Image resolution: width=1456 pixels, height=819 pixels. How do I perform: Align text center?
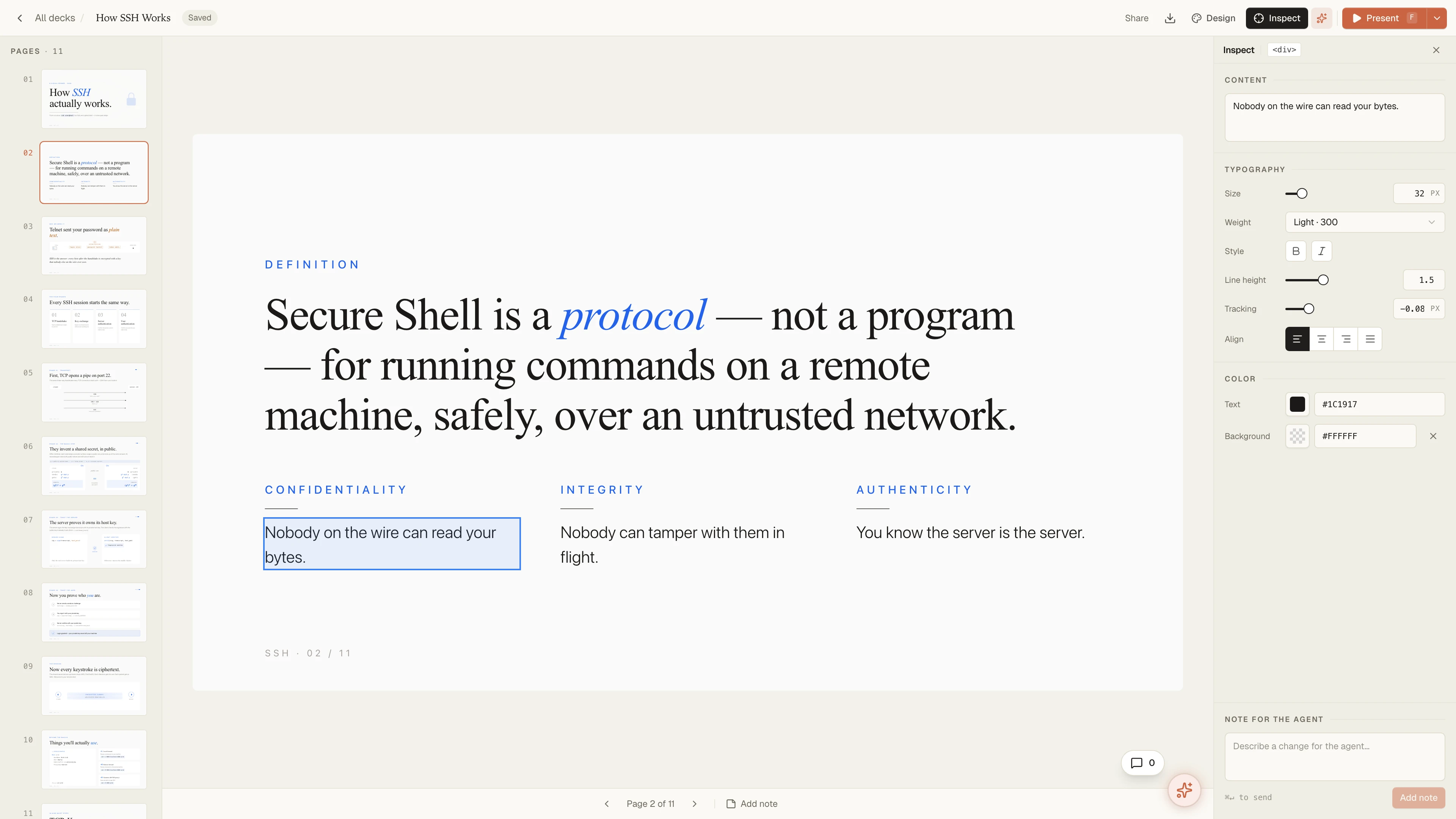tap(1321, 339)
